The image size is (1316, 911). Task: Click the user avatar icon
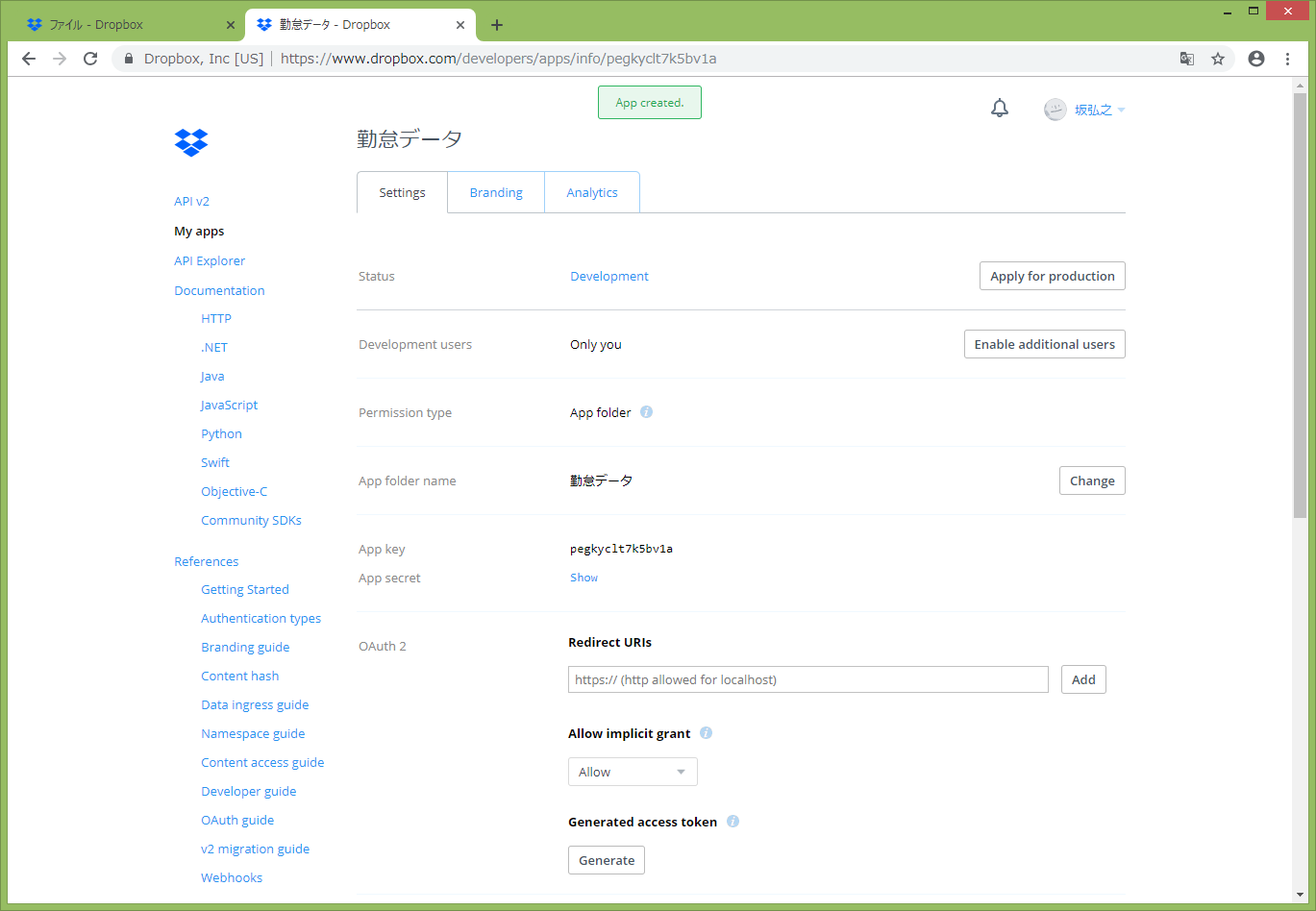[x=1055, y=110]
